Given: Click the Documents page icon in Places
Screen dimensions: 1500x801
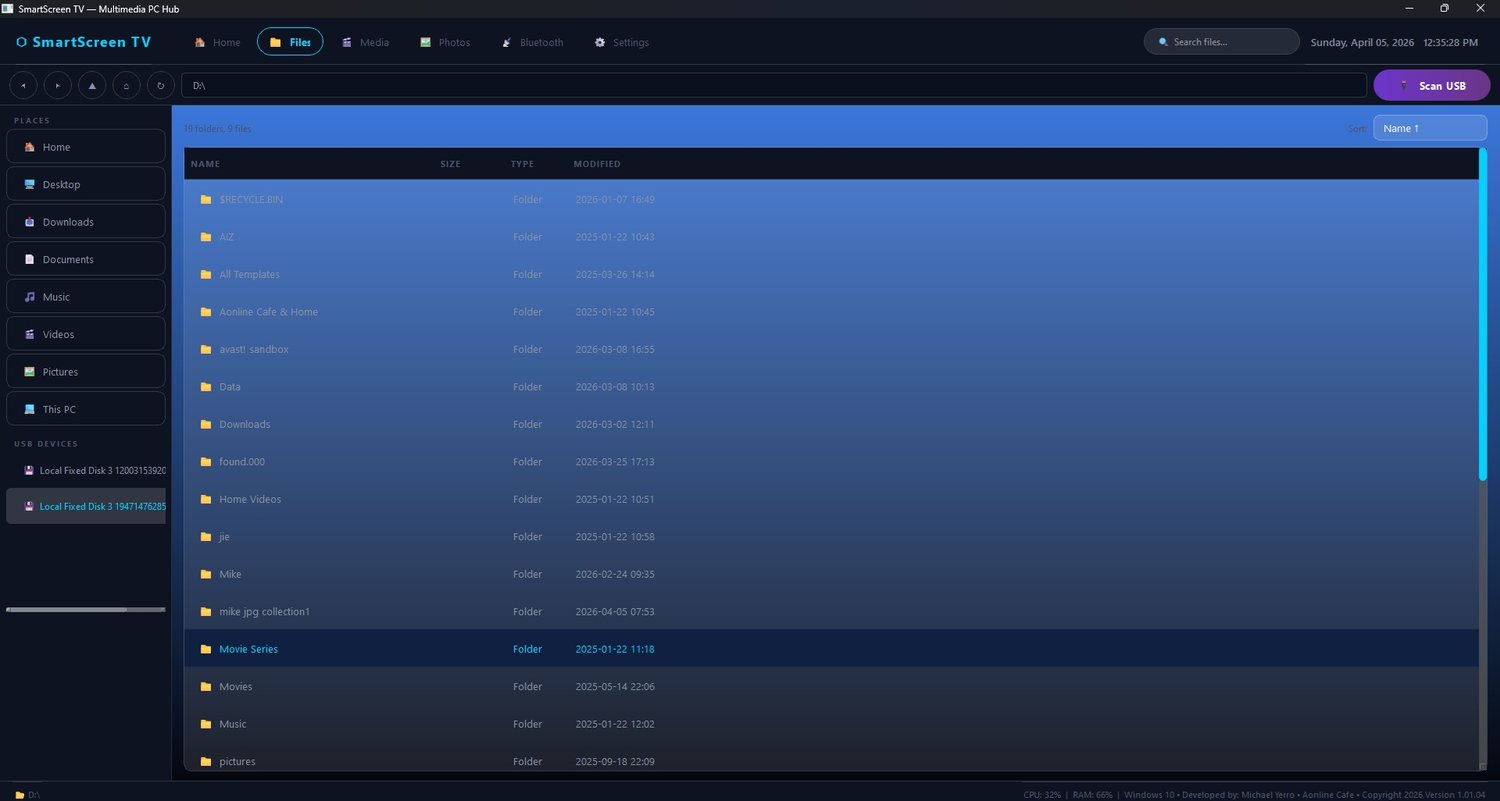Looking at the screenshot, I should point(30,260).
